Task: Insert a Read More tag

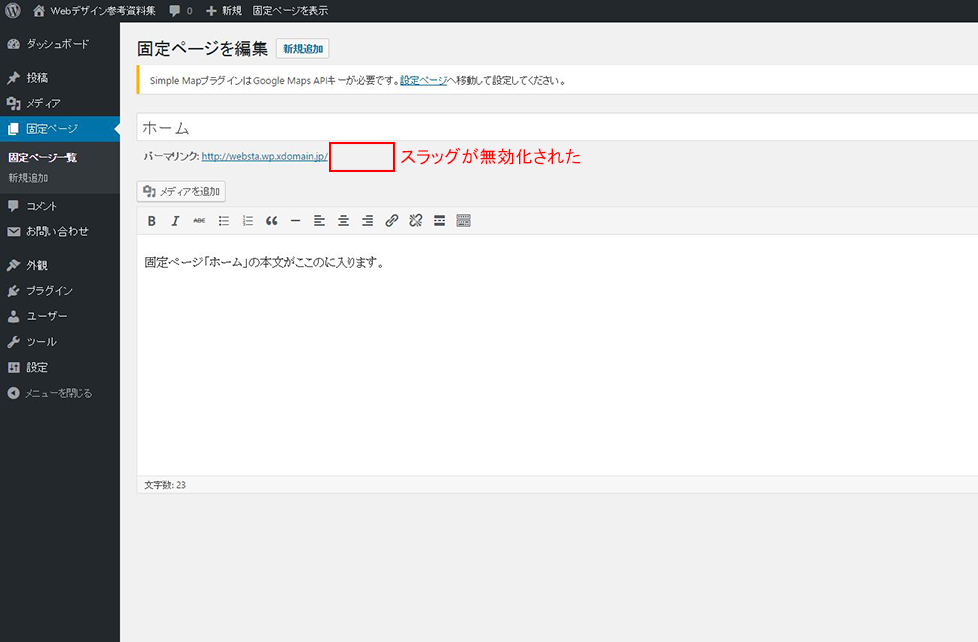Action: (x=439, y=221)
